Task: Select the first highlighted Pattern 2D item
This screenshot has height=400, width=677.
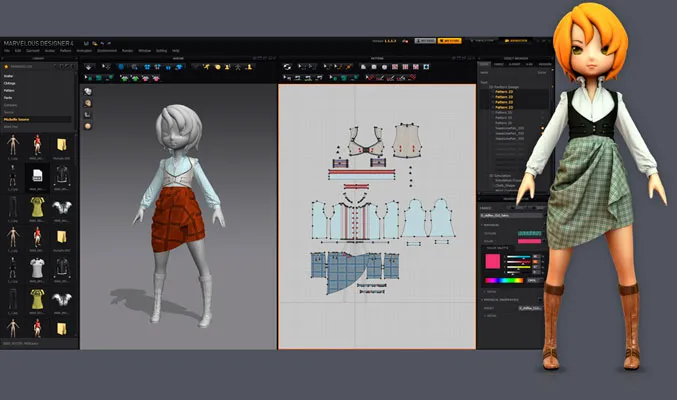Action: (505, 92)
